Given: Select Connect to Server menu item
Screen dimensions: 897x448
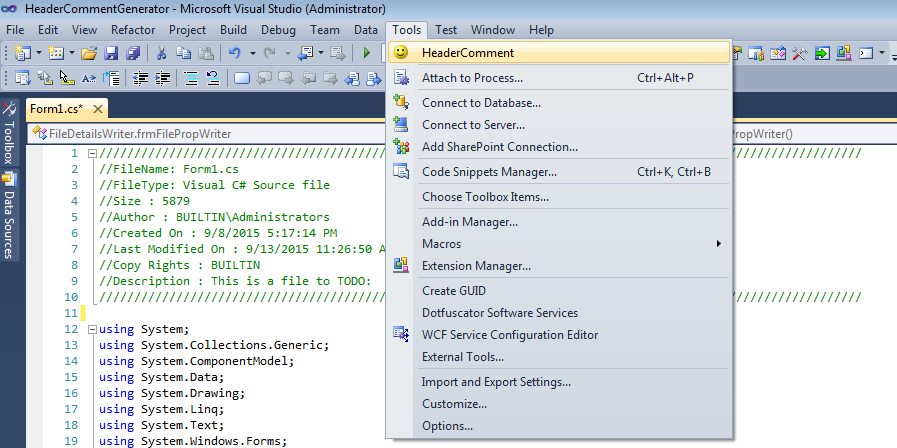Looking at the screenshot, I should (560, 125).
